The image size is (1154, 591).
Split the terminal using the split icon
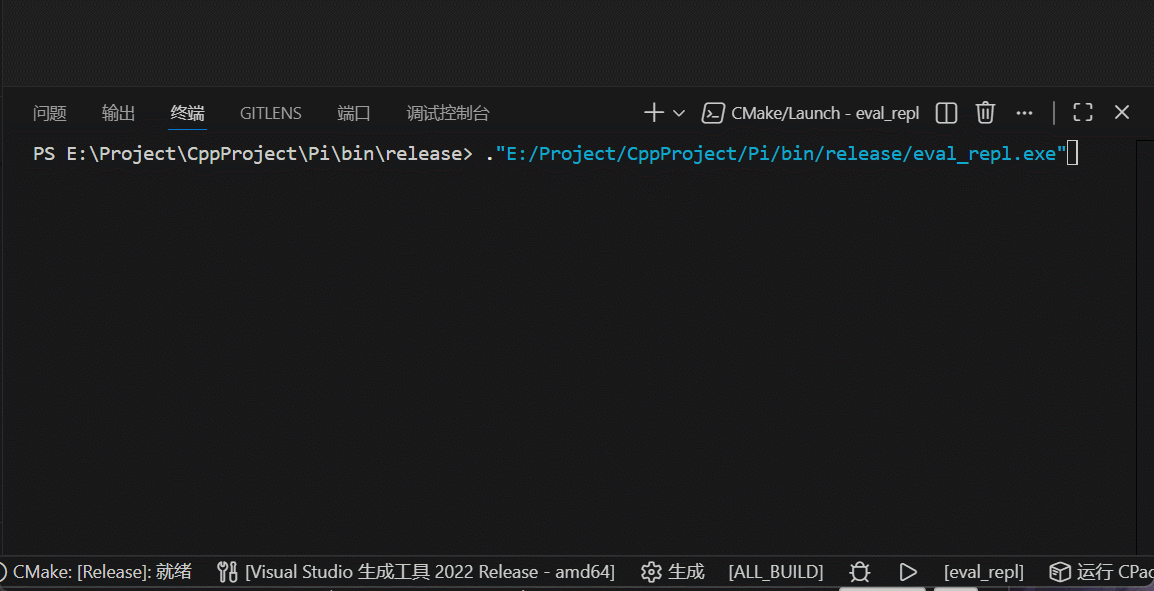coord(946,113)
